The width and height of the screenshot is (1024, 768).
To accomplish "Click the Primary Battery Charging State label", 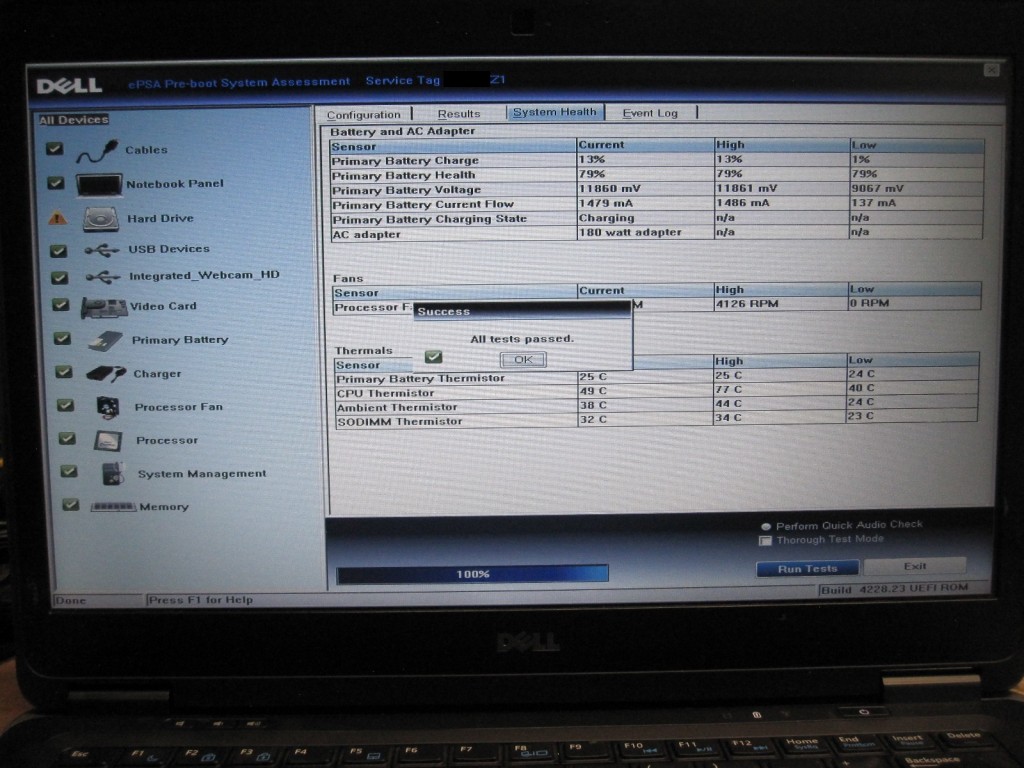I will pyautogui.click(x=430, y=219).
